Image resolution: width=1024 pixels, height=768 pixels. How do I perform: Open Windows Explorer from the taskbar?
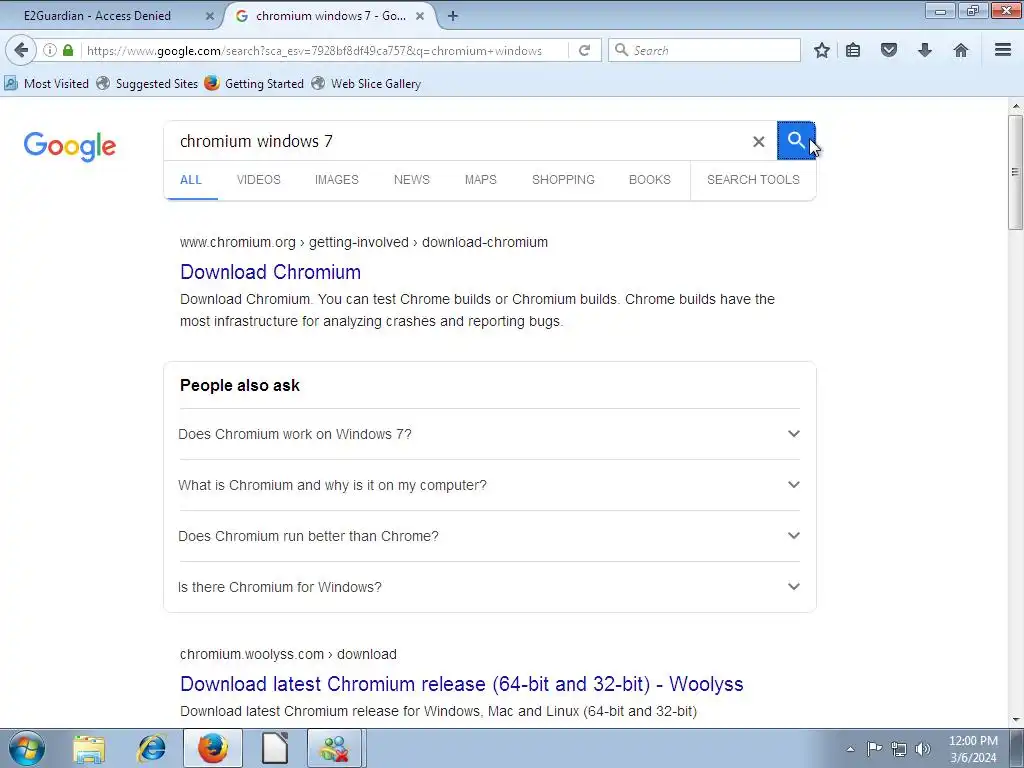click(89, 748)
